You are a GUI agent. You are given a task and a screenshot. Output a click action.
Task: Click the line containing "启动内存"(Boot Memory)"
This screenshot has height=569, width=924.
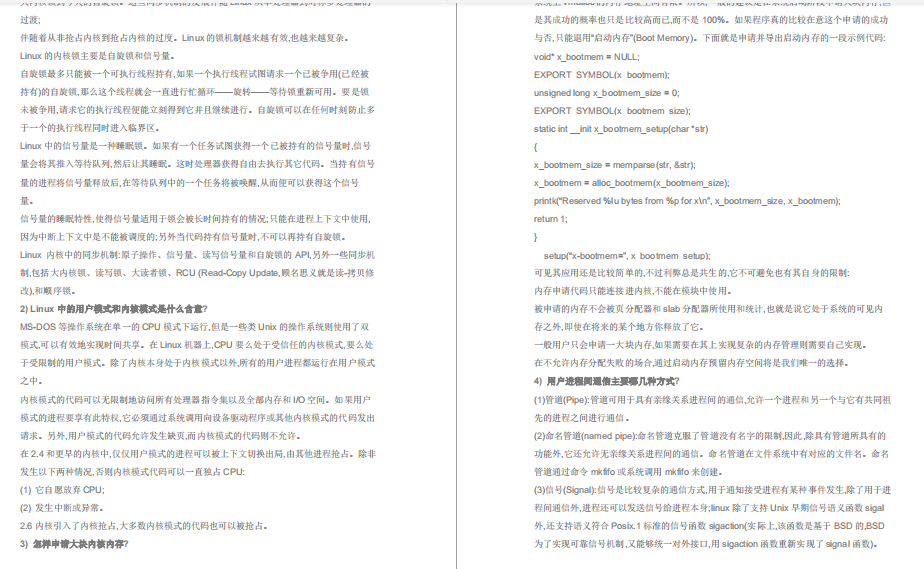click(x=710, y=38)
